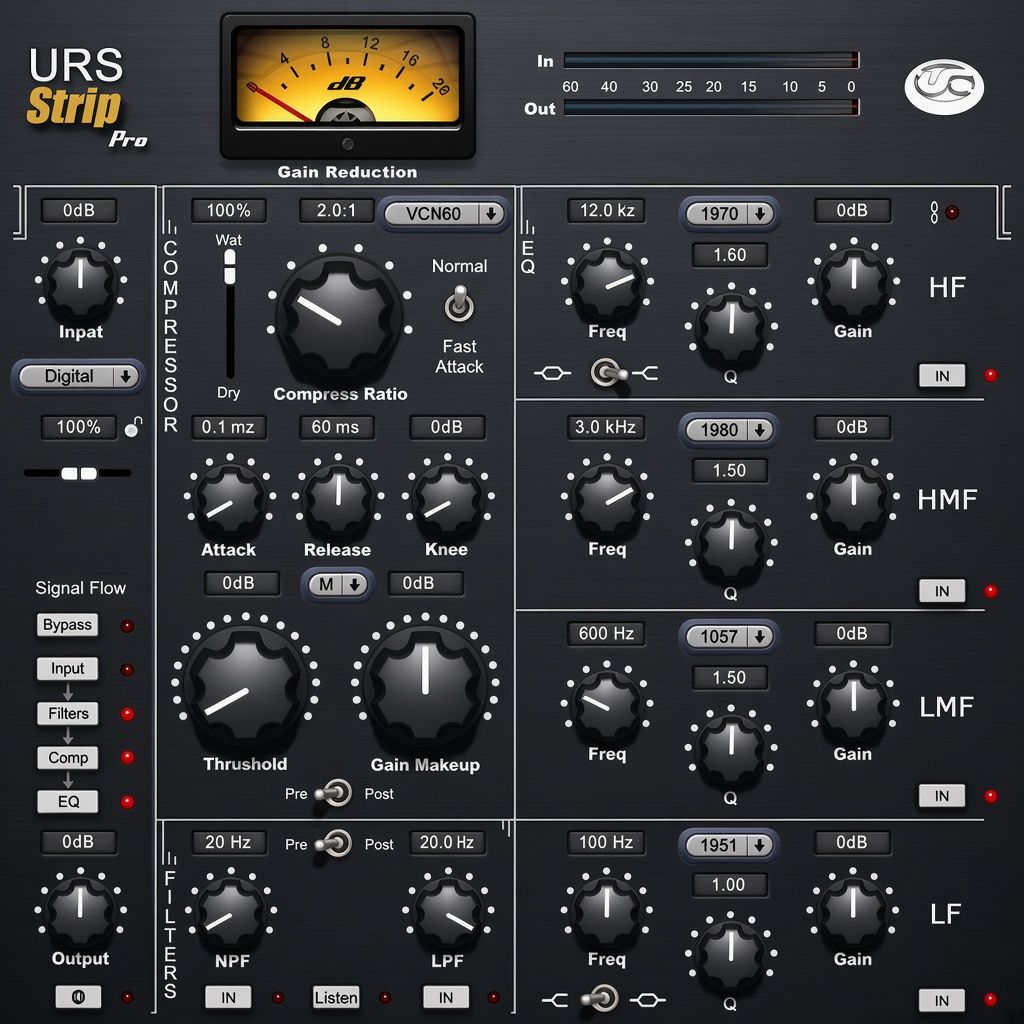Click the HPF filter knob
1024x1024 pixels.
tap(231, 912)
